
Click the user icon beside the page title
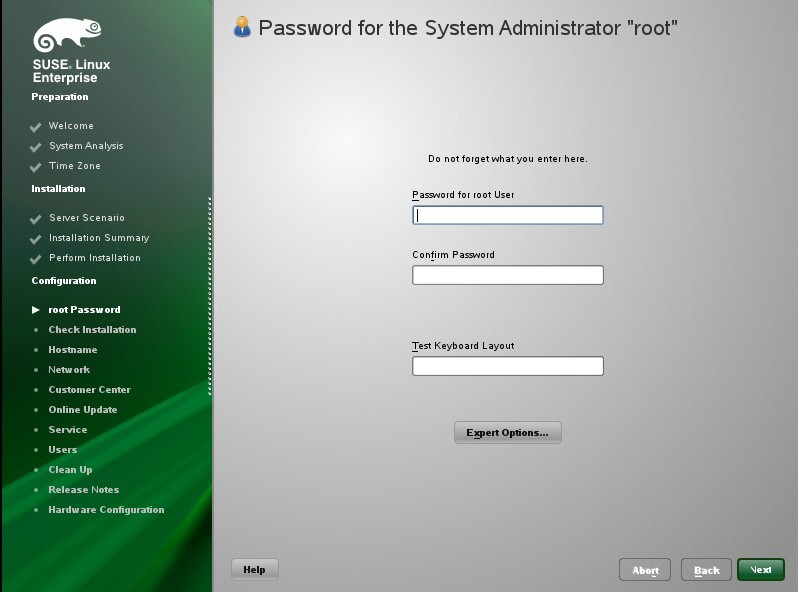(x=242, y=27)
